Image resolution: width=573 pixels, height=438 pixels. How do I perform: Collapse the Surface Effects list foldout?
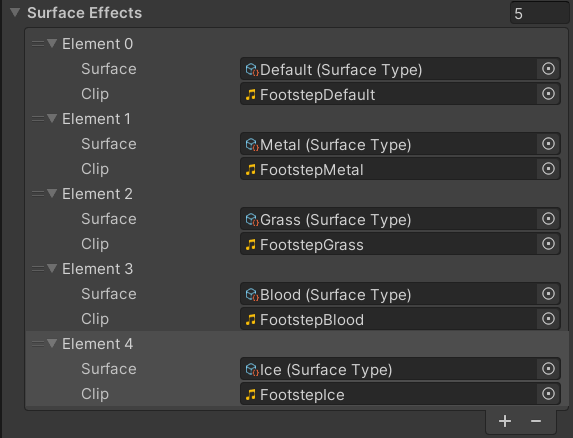tap(15, 13)
